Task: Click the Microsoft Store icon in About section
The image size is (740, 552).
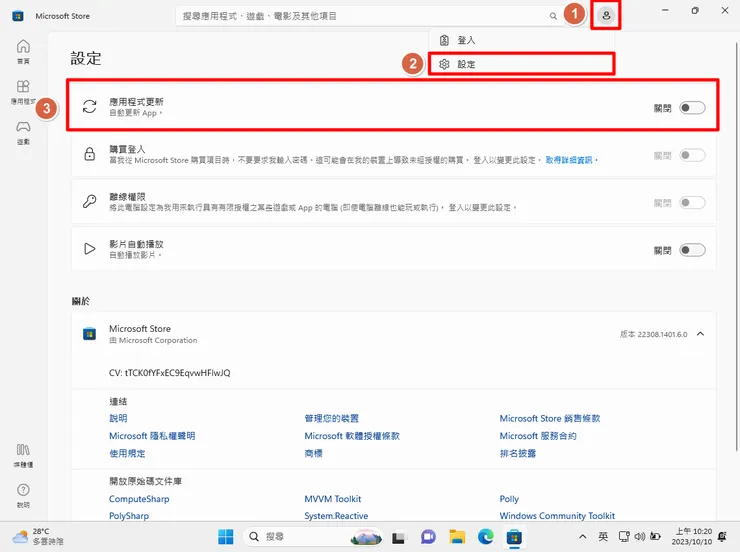Action: click(x=89, y=334)
